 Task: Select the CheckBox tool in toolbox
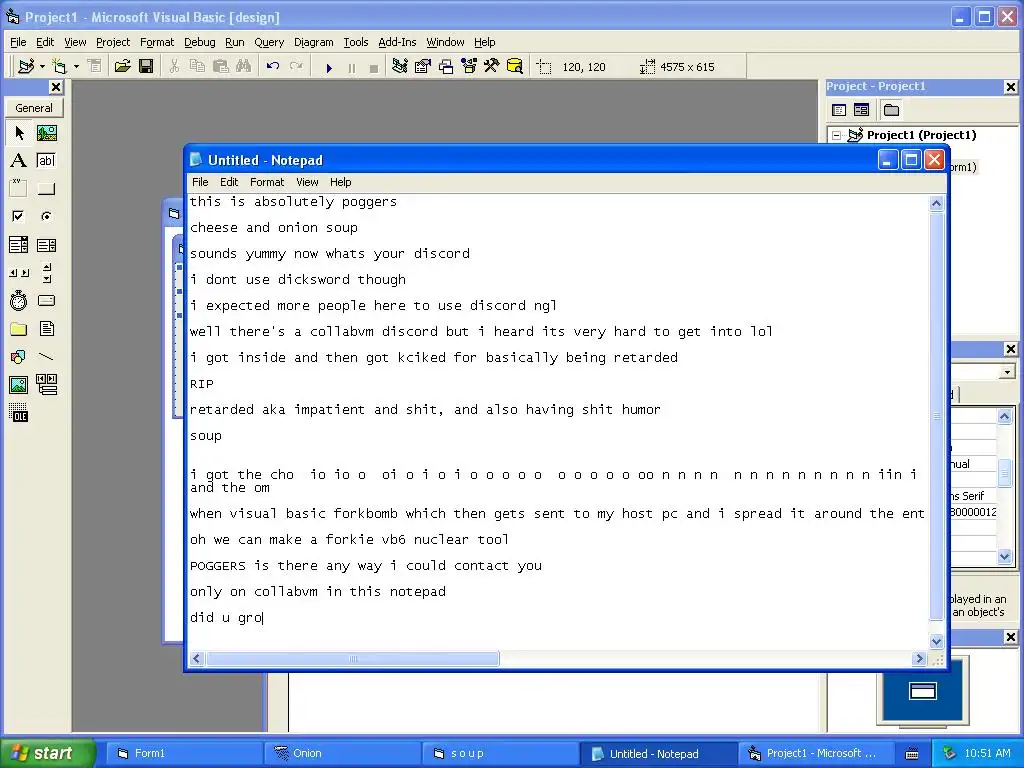tap(19, 216)
